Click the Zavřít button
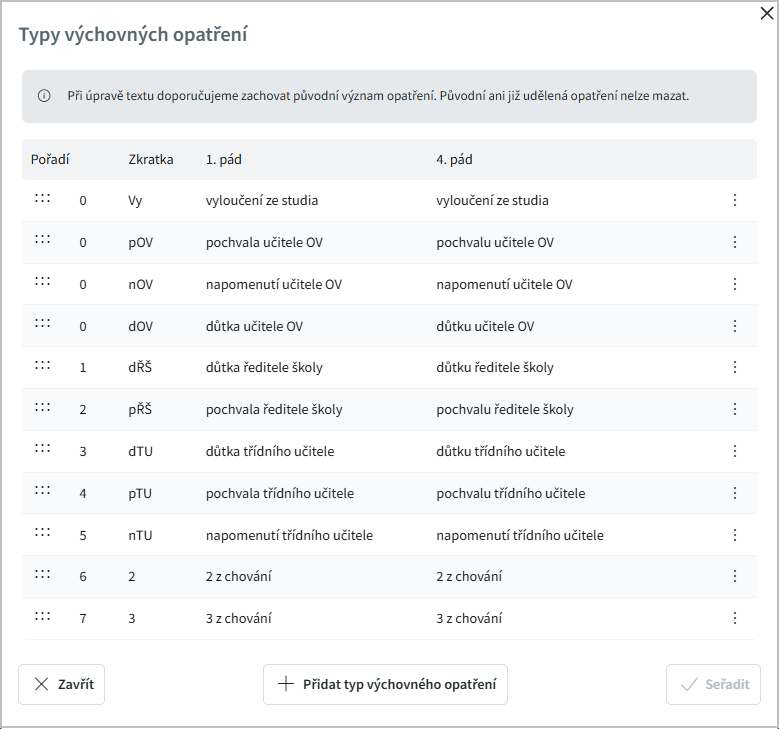Viewport: 779px width, 729px height. point(62,685)
